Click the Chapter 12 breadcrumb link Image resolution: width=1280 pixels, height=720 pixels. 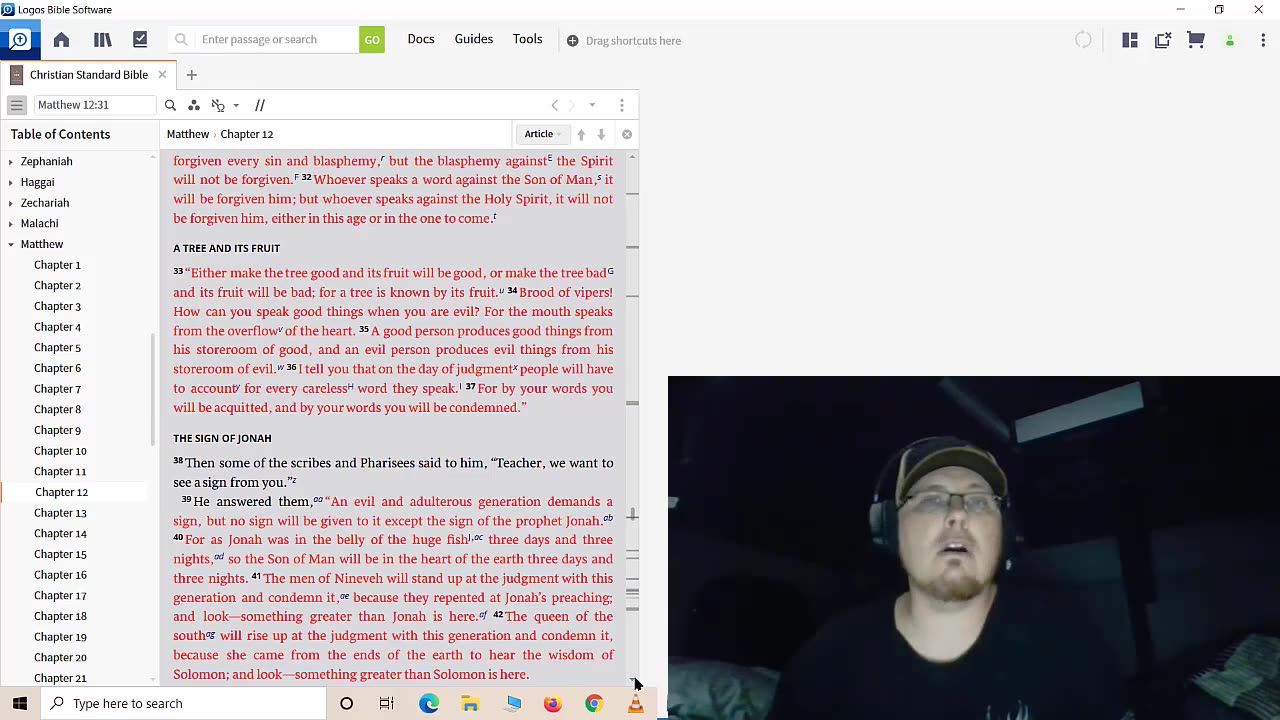click(x=247, y=134)
